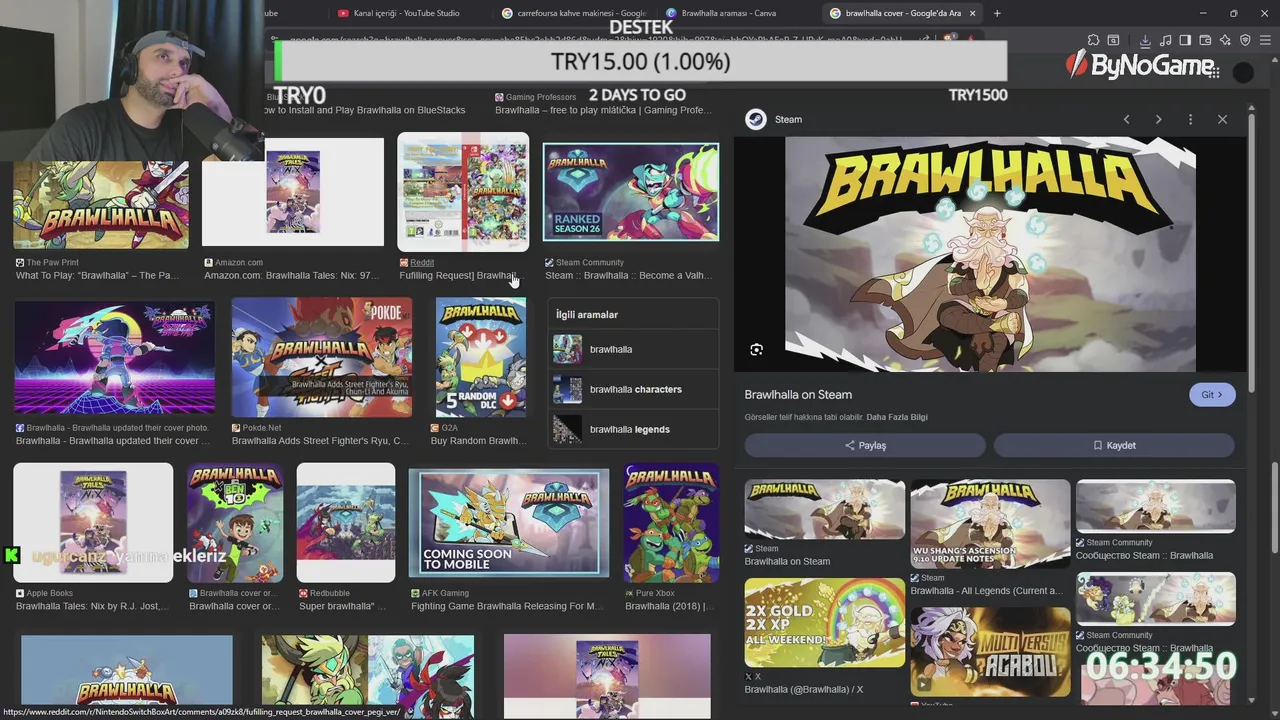The height and width of the screenshot is (720, 1280).
Task: Click 'Gaming Professors' source label
Action: point(541,97)
